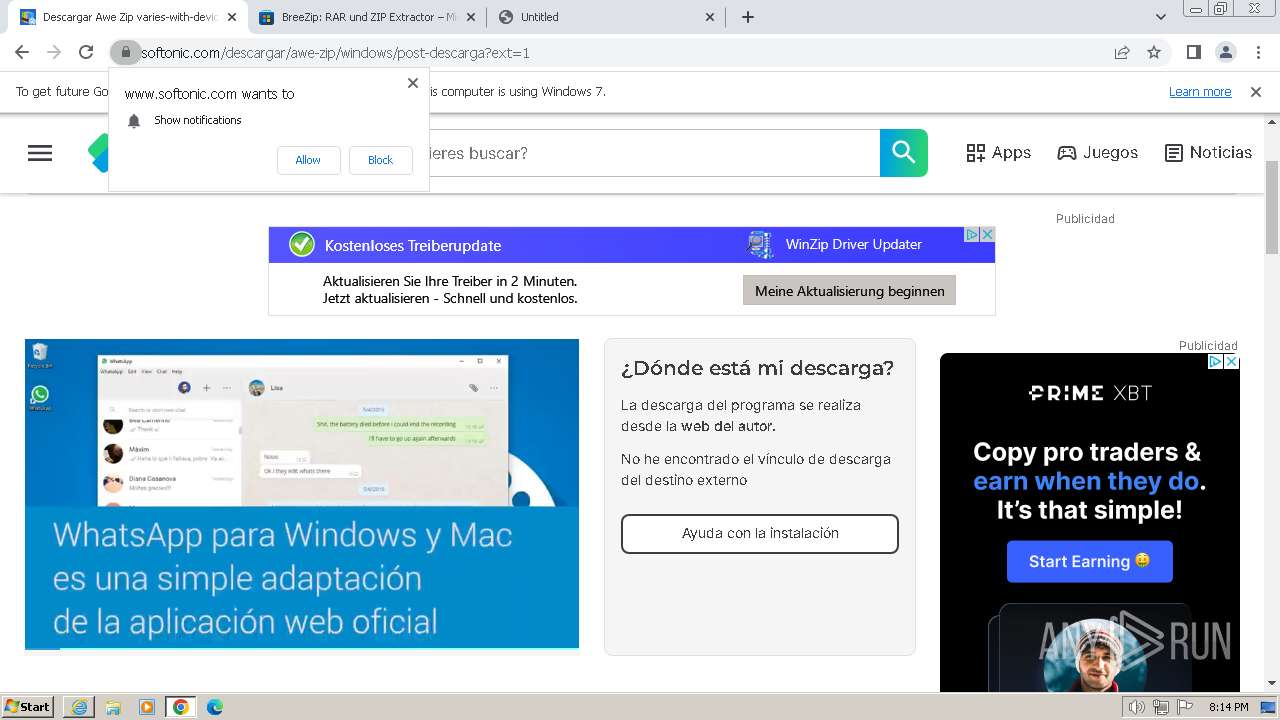This screenshot has height=720, width=1280.
Task: Click the WinZip Driver Updater logo text
Action: pos(853,244)
